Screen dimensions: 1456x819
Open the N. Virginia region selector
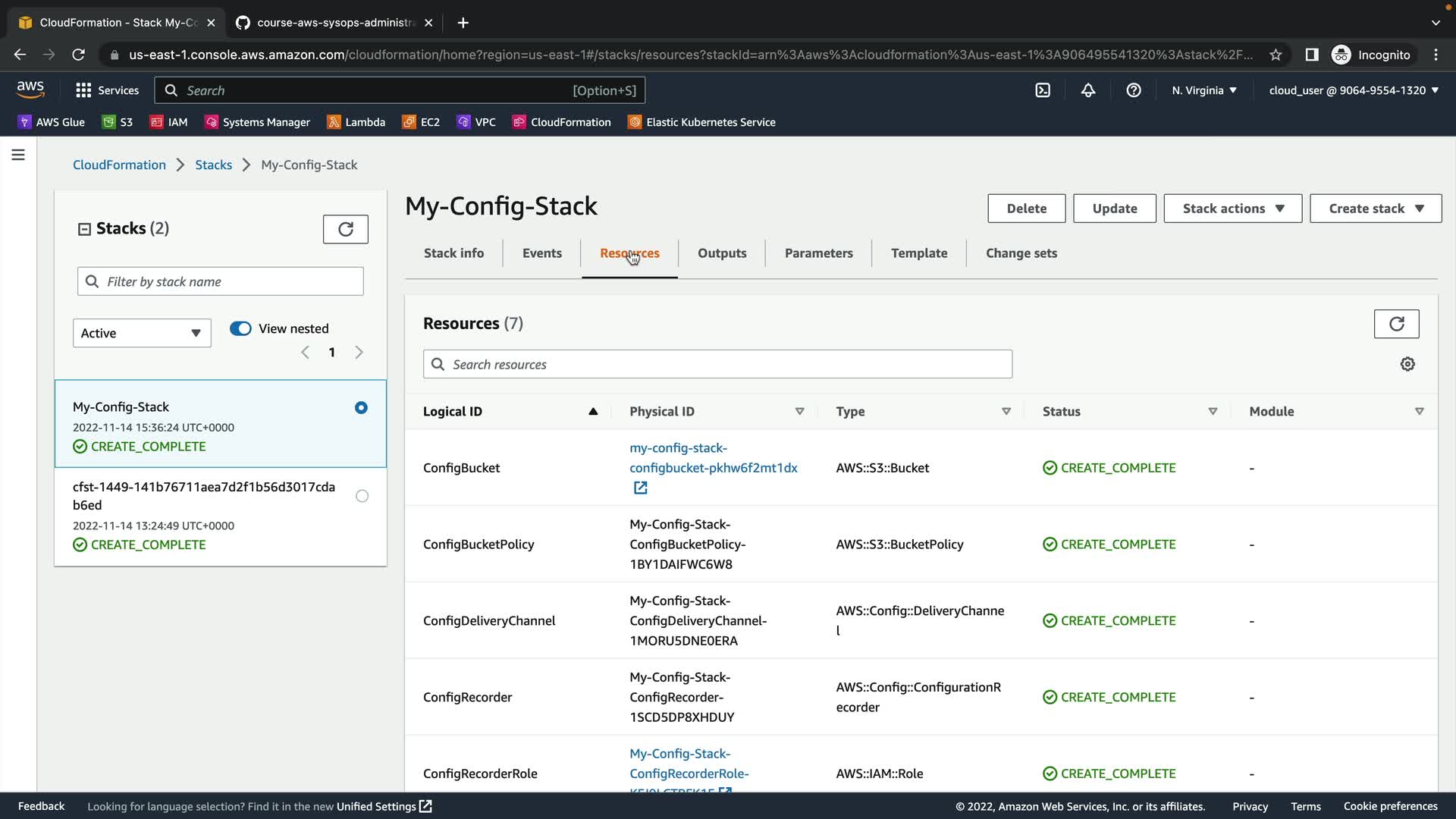click(1203, 90)
